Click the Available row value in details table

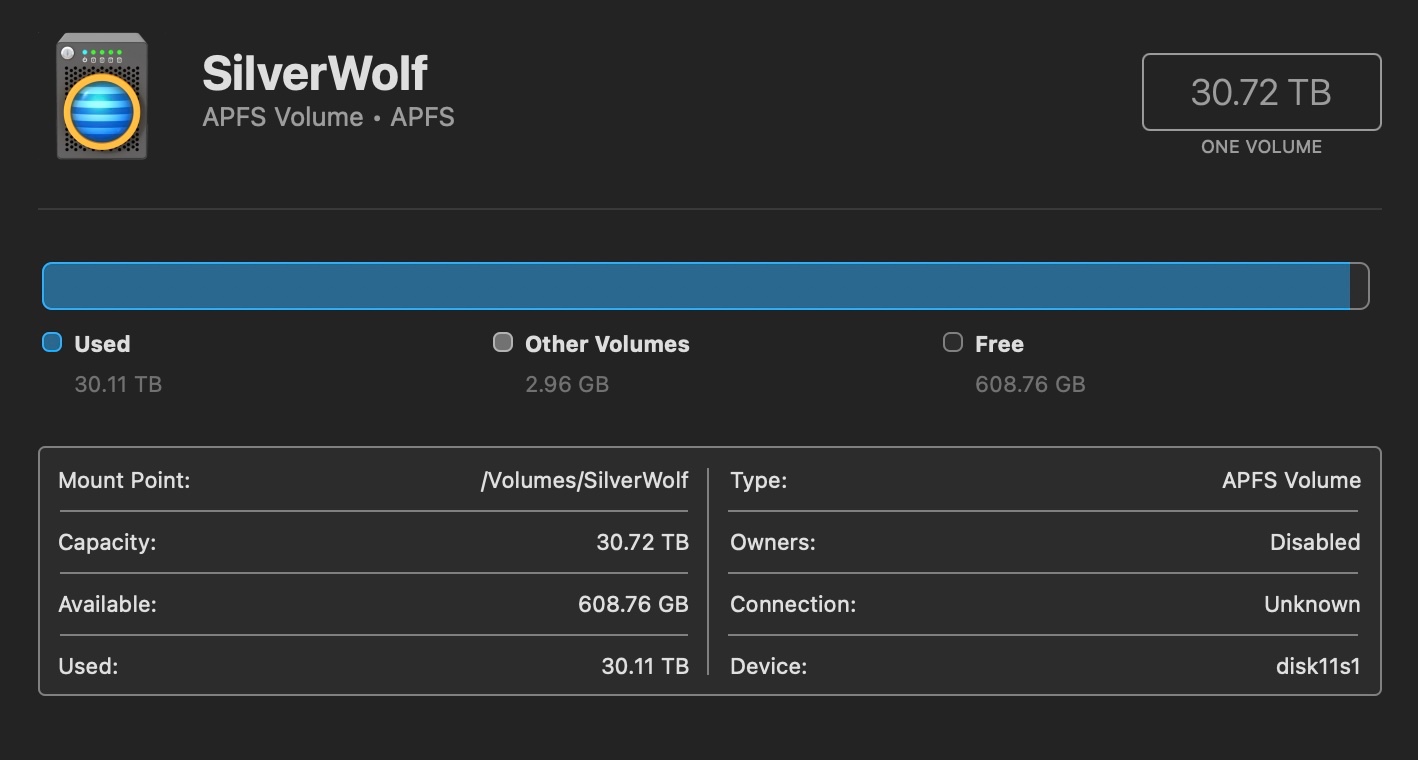pos(633,604)
